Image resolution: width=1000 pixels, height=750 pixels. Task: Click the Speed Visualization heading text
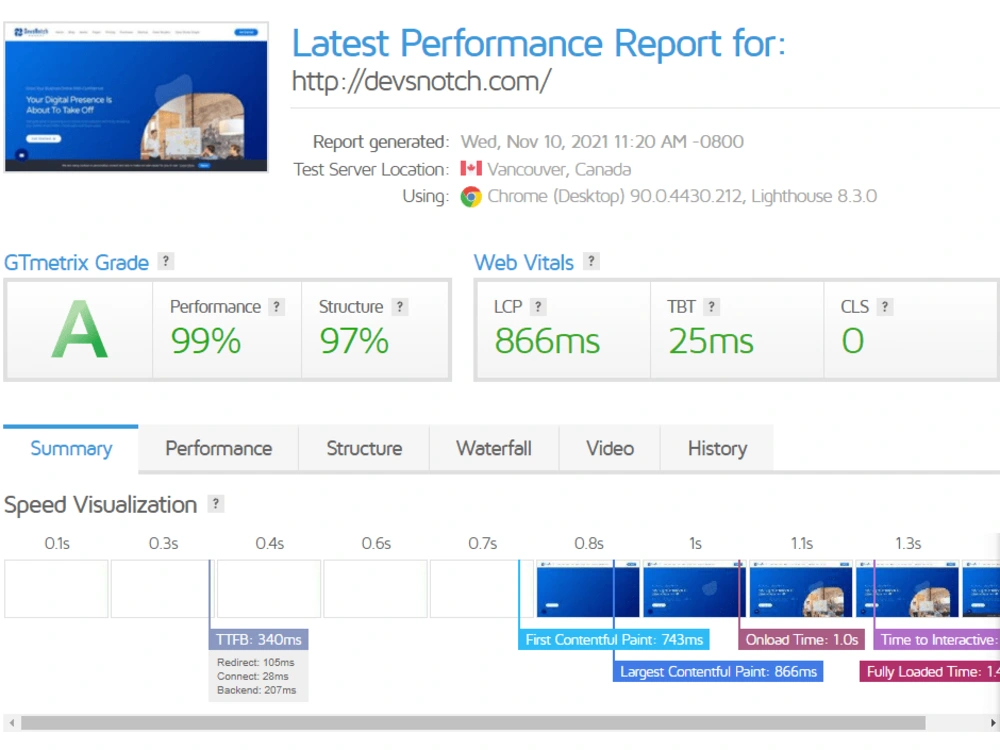100,504
